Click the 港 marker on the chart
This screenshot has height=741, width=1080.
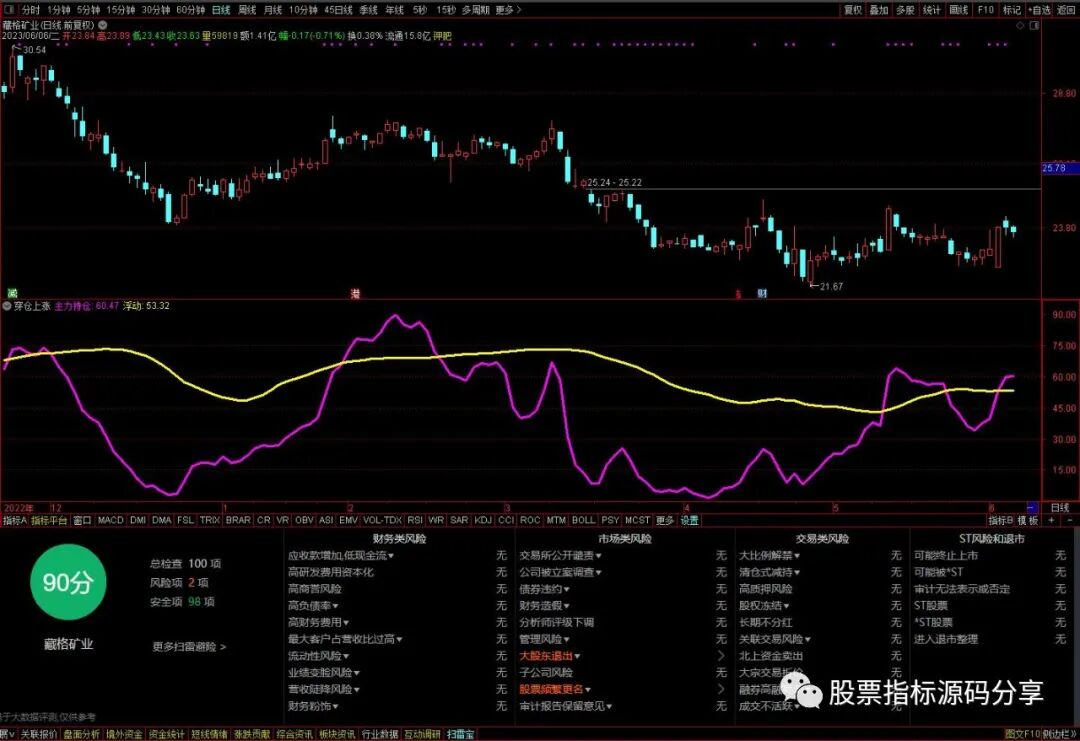click(x=355, y=293)
